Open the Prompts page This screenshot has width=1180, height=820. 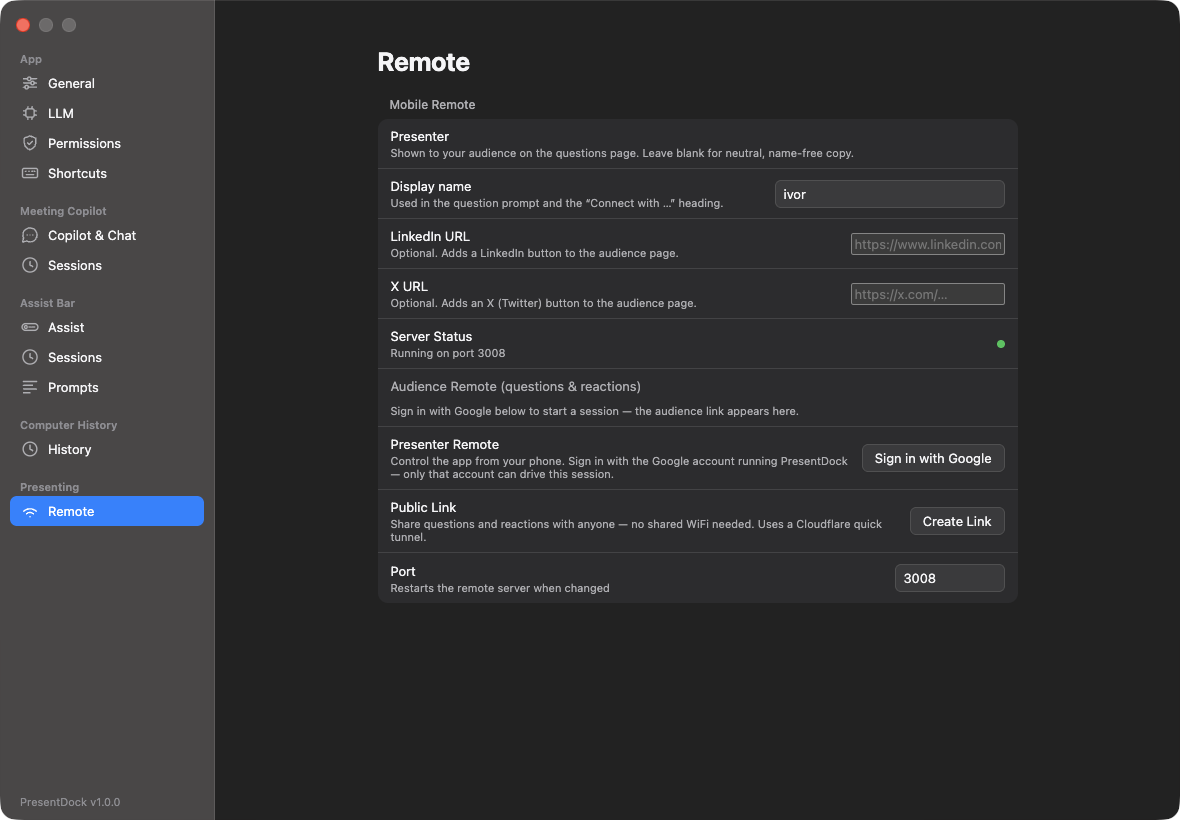click(x=107, y=387)
